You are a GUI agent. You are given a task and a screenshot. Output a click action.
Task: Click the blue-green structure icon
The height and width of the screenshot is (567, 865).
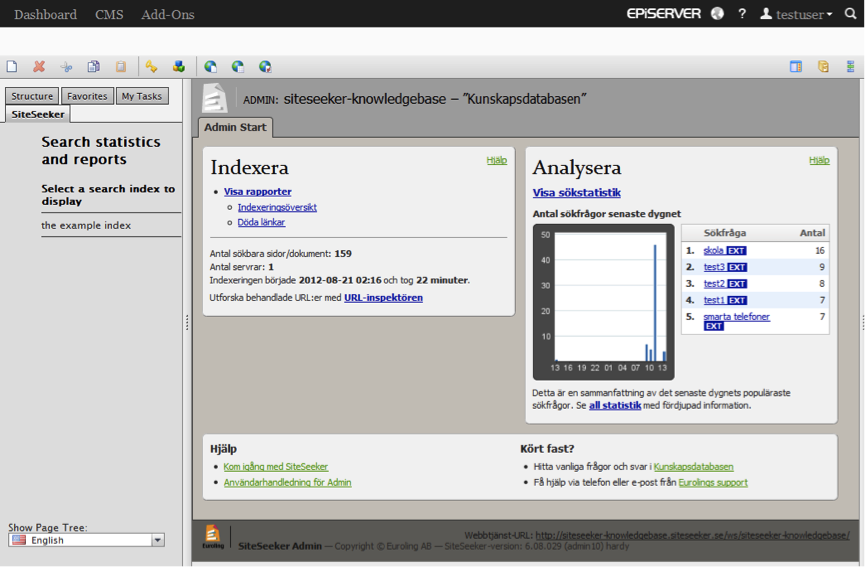tap(851, 67)
